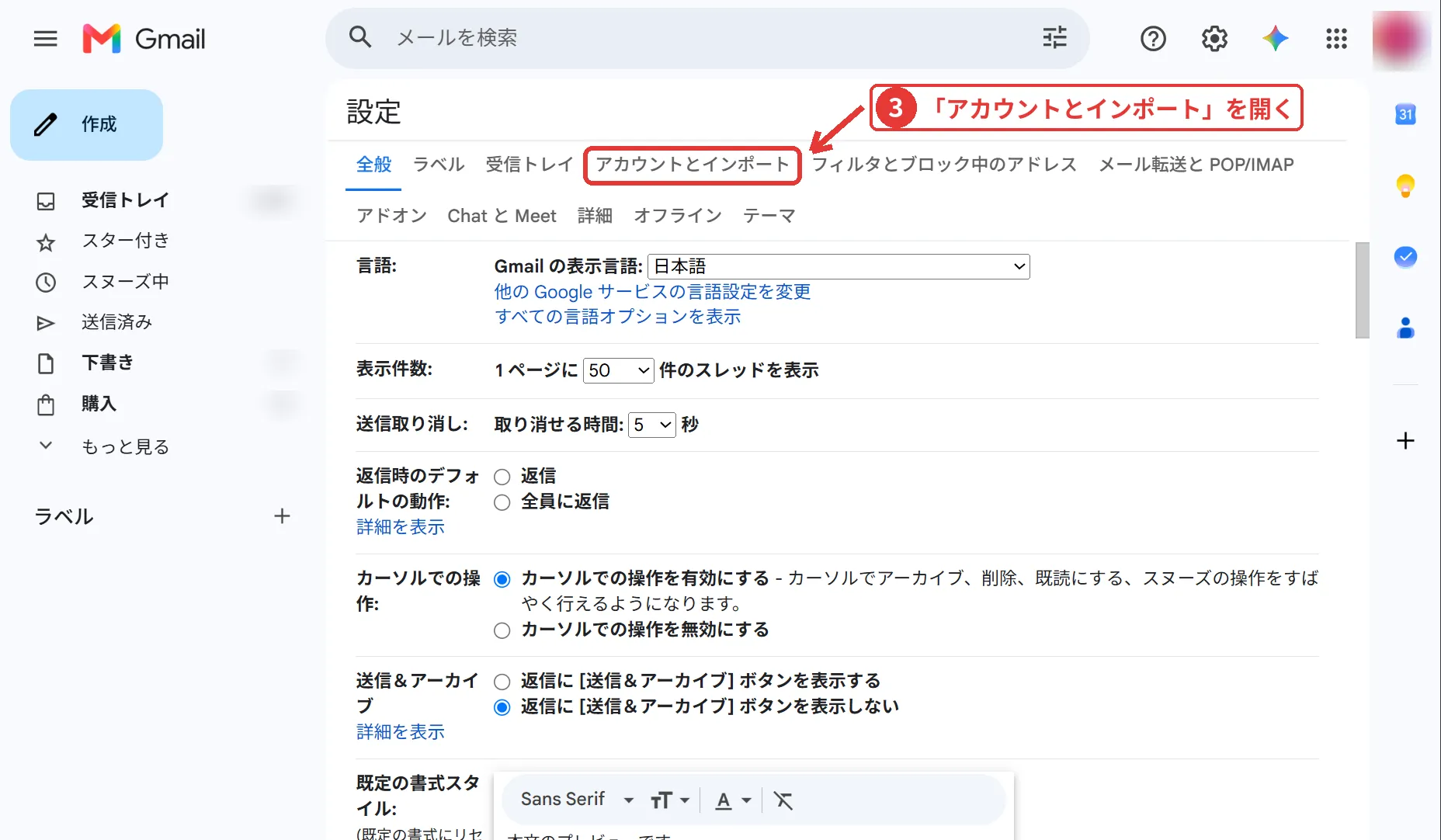Switch to Chat と Meet tab
The width and height of the screenshot is (1441, 840).
click(x=502, y=216)
